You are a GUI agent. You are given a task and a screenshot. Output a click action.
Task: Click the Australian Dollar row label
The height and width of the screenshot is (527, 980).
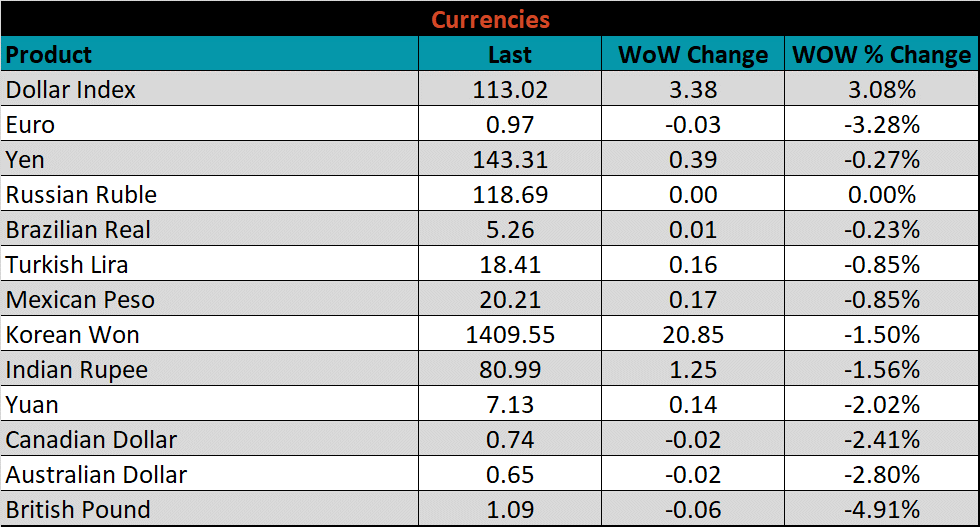point(96,475)
